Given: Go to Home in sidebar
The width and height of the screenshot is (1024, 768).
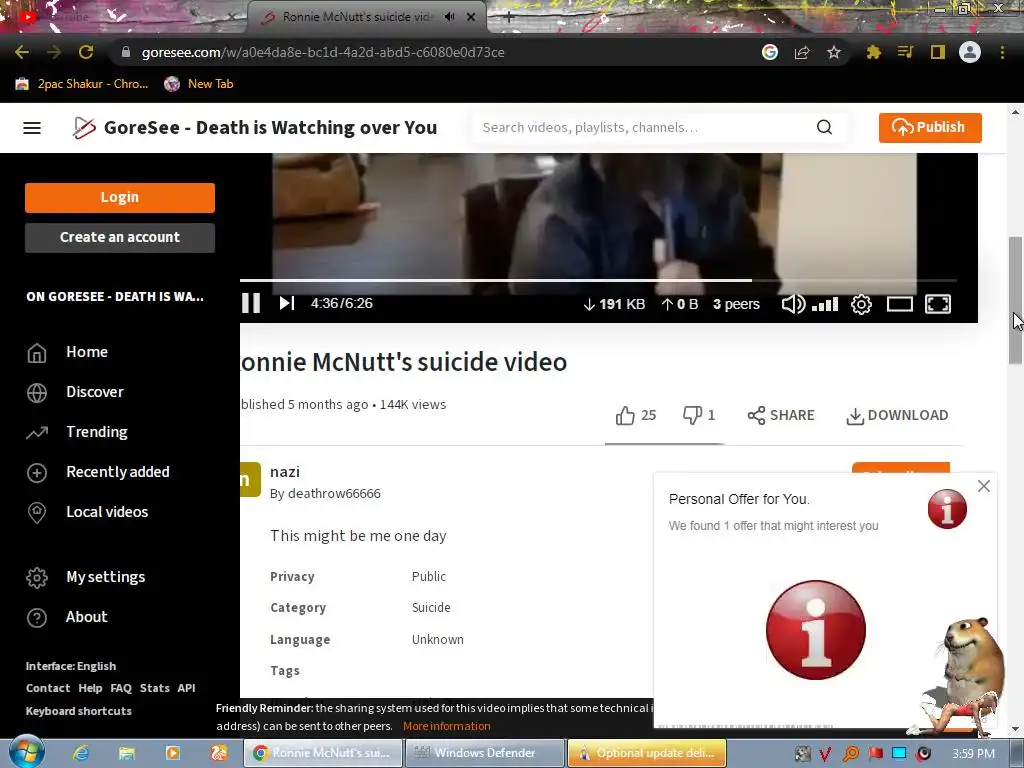Looking at the screenshot, I should point(87,352).
